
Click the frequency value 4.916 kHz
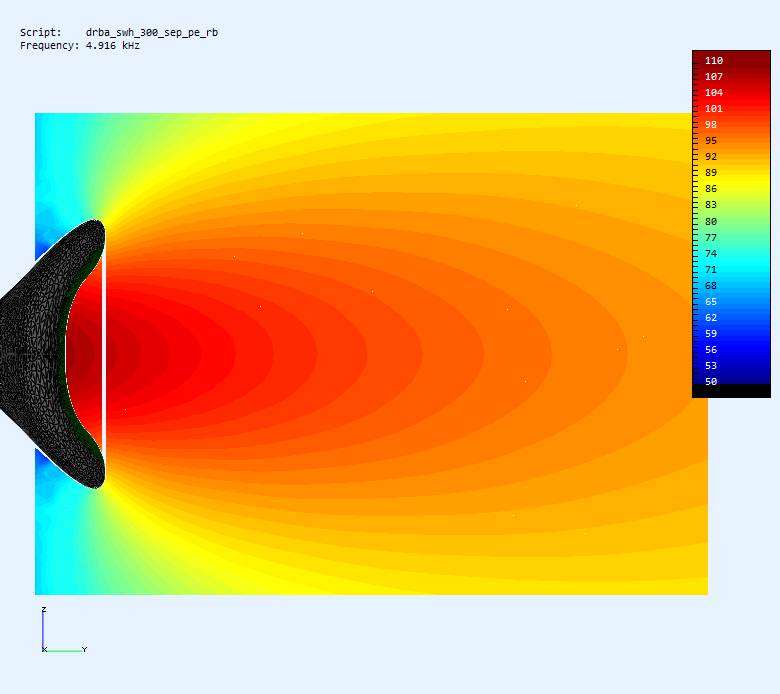click(x=112, y=45)
